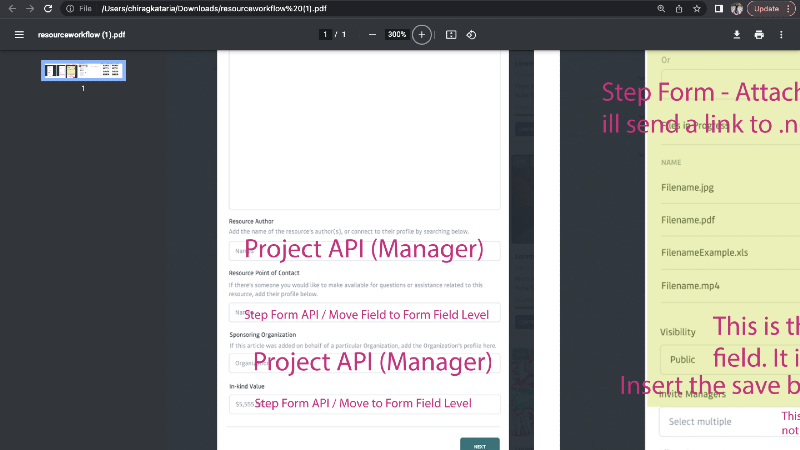The width and height of the screenshot is (800, 450).
Task: Download the PDF file
Action: click(737, 35)
